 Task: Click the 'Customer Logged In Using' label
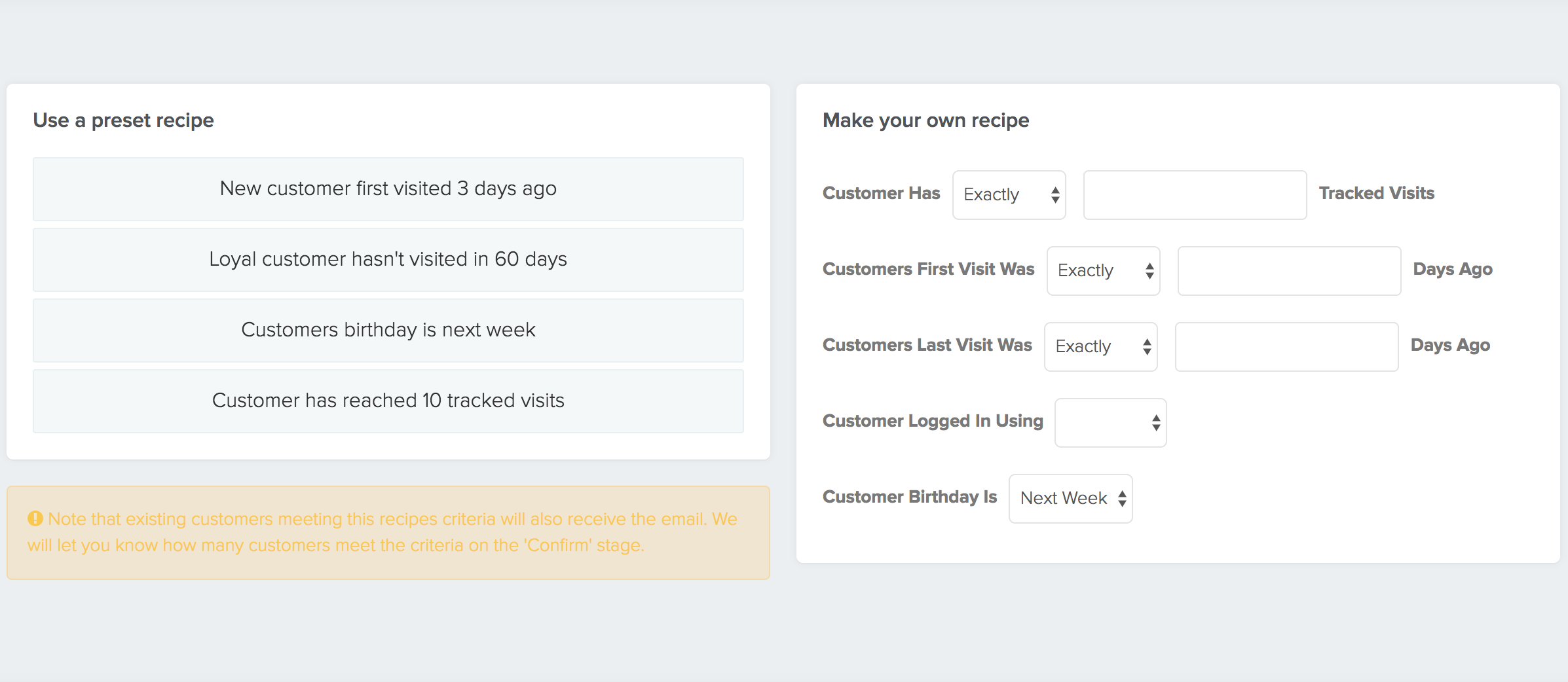(933, 421)
